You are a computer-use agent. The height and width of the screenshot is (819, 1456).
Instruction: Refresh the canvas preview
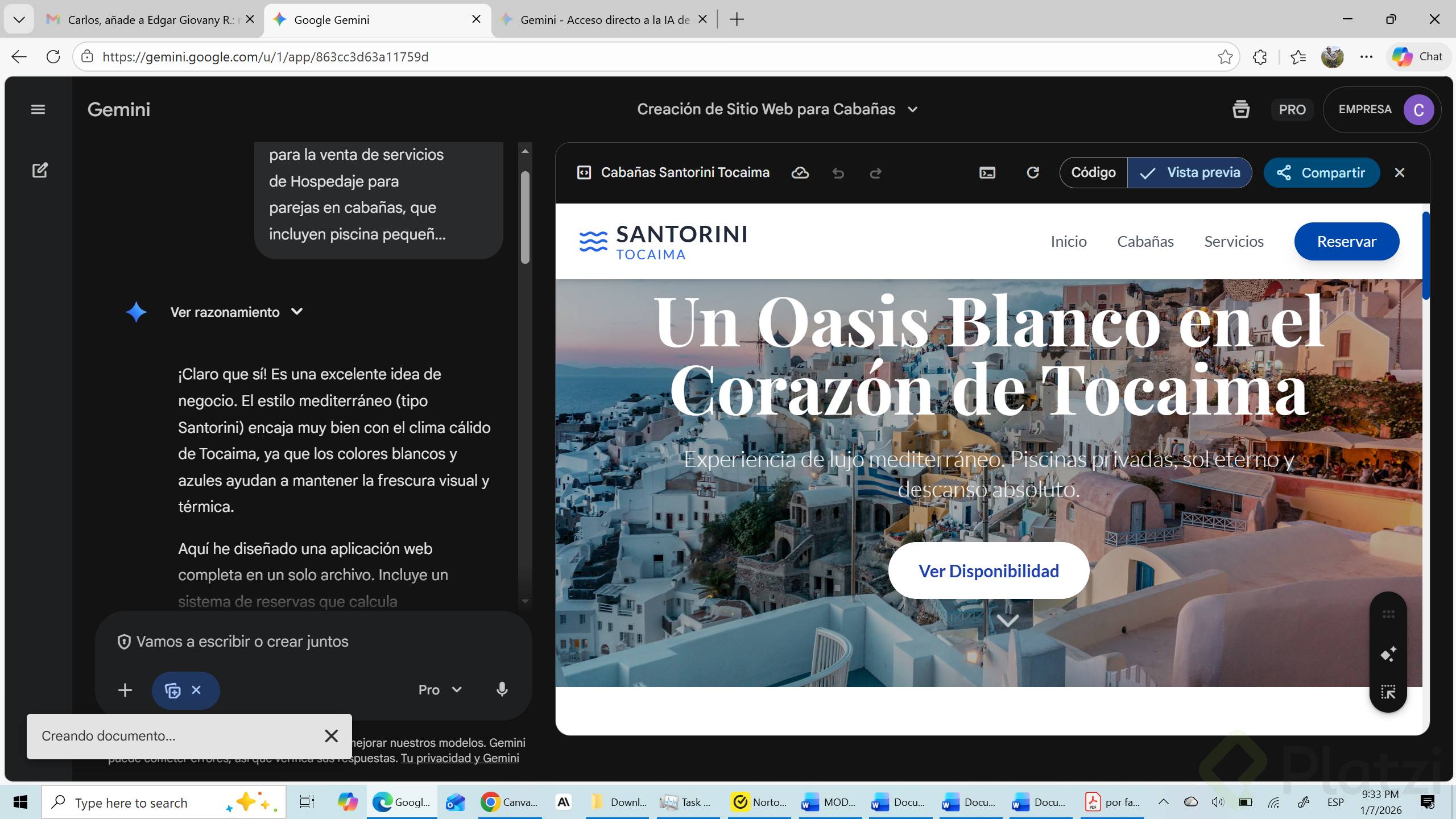click(1032, 173)
